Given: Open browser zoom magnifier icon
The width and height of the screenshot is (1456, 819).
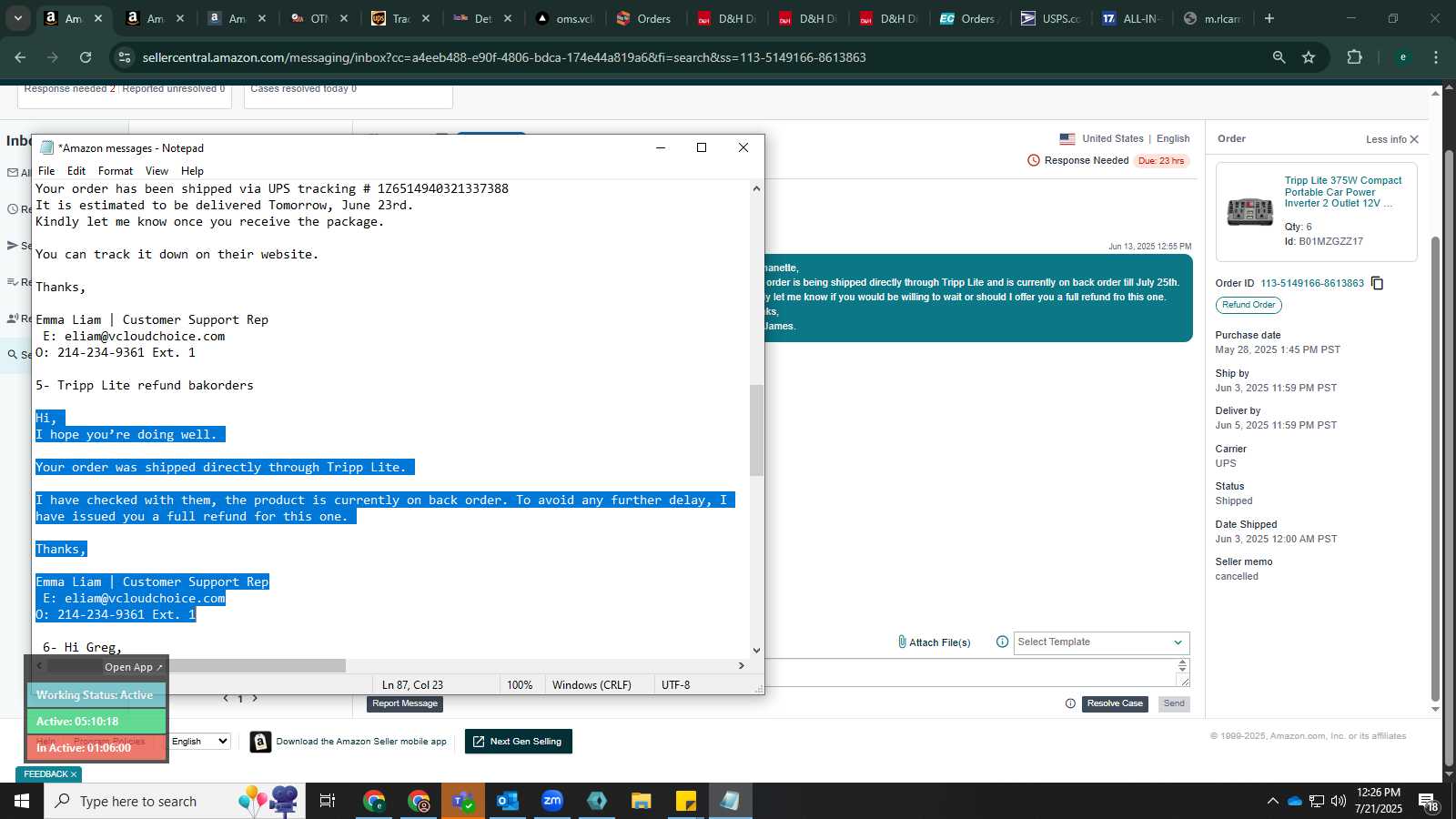Looking at the screenshot, I should [1279, 57].
